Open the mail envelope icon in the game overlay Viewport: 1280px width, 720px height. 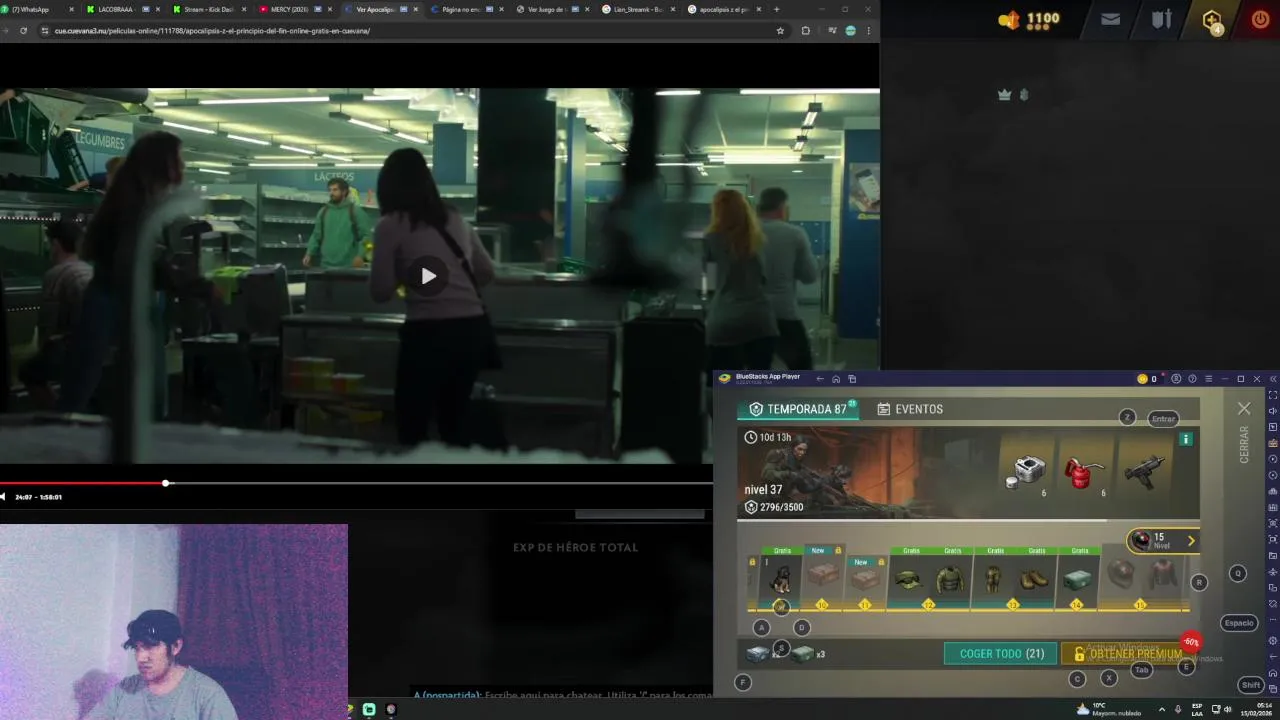1110,19
